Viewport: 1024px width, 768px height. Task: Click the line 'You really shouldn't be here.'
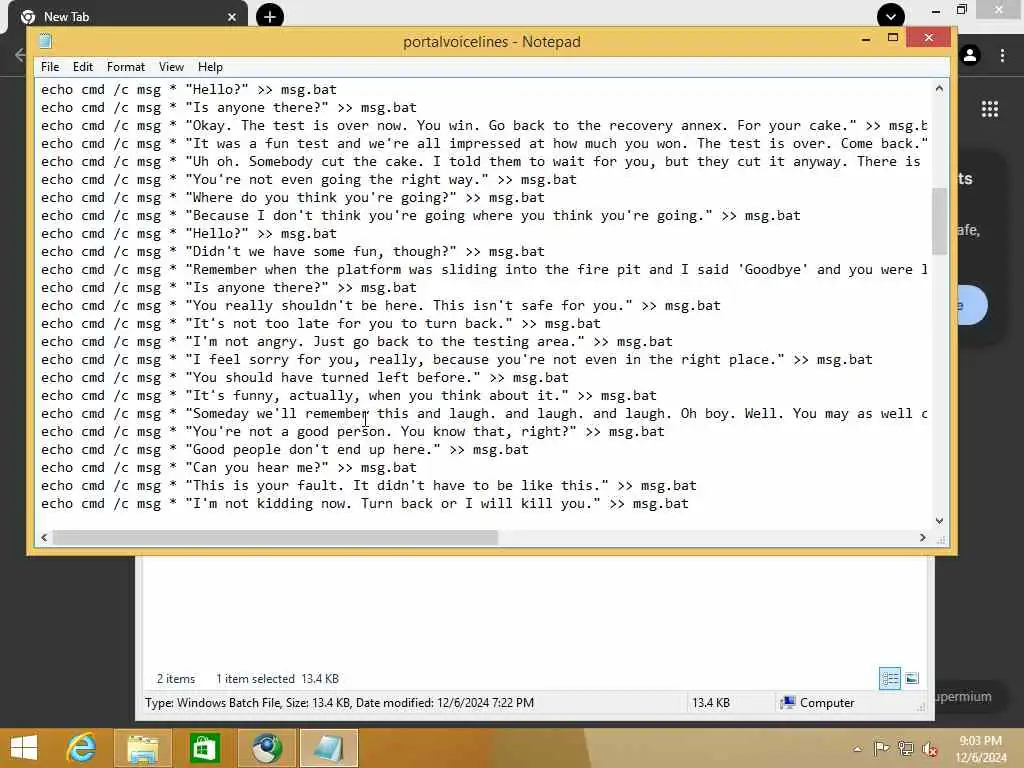click(381, 306)
